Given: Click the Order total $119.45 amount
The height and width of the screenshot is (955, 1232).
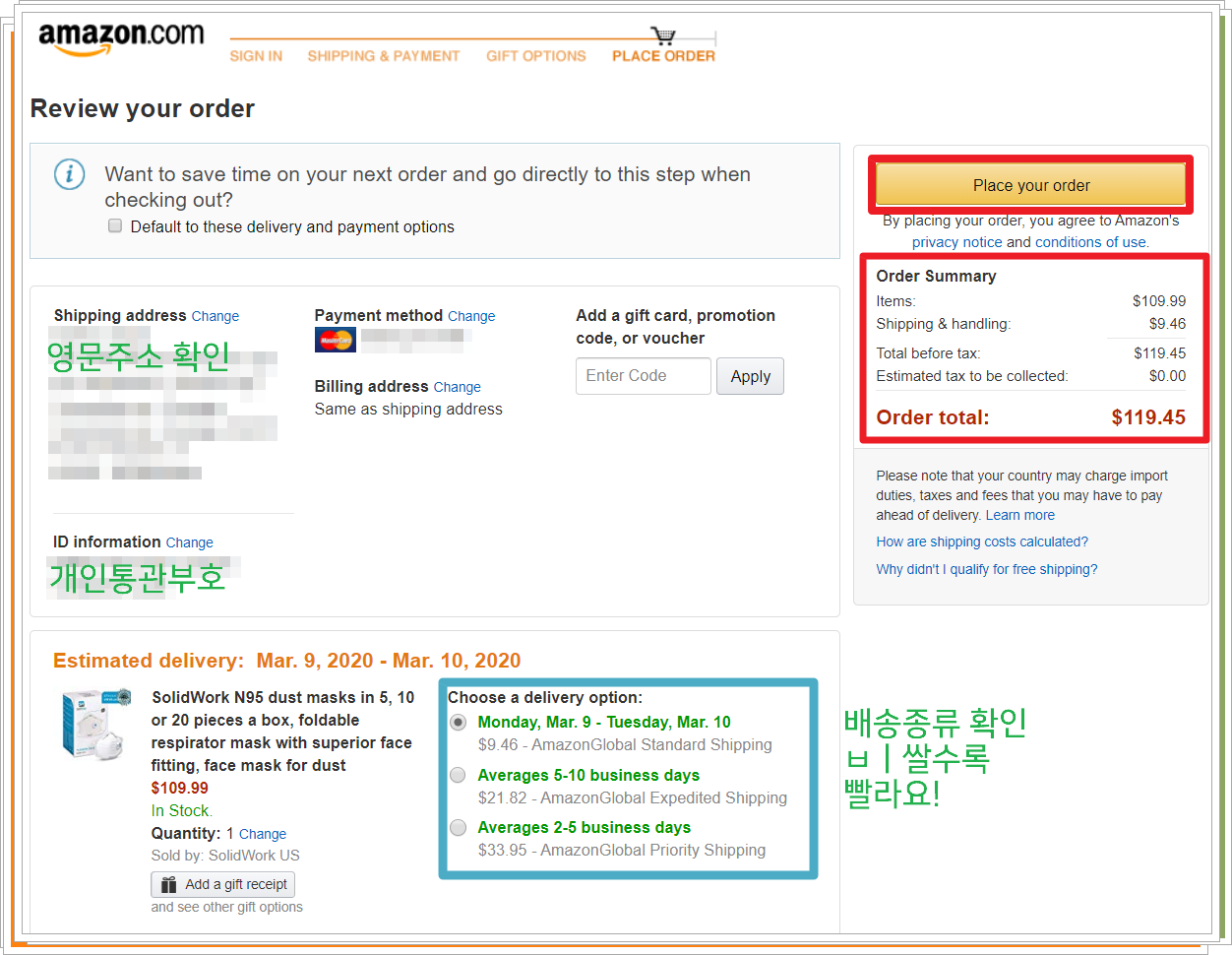Looking at the screenshot, I should coord(1148,417).
